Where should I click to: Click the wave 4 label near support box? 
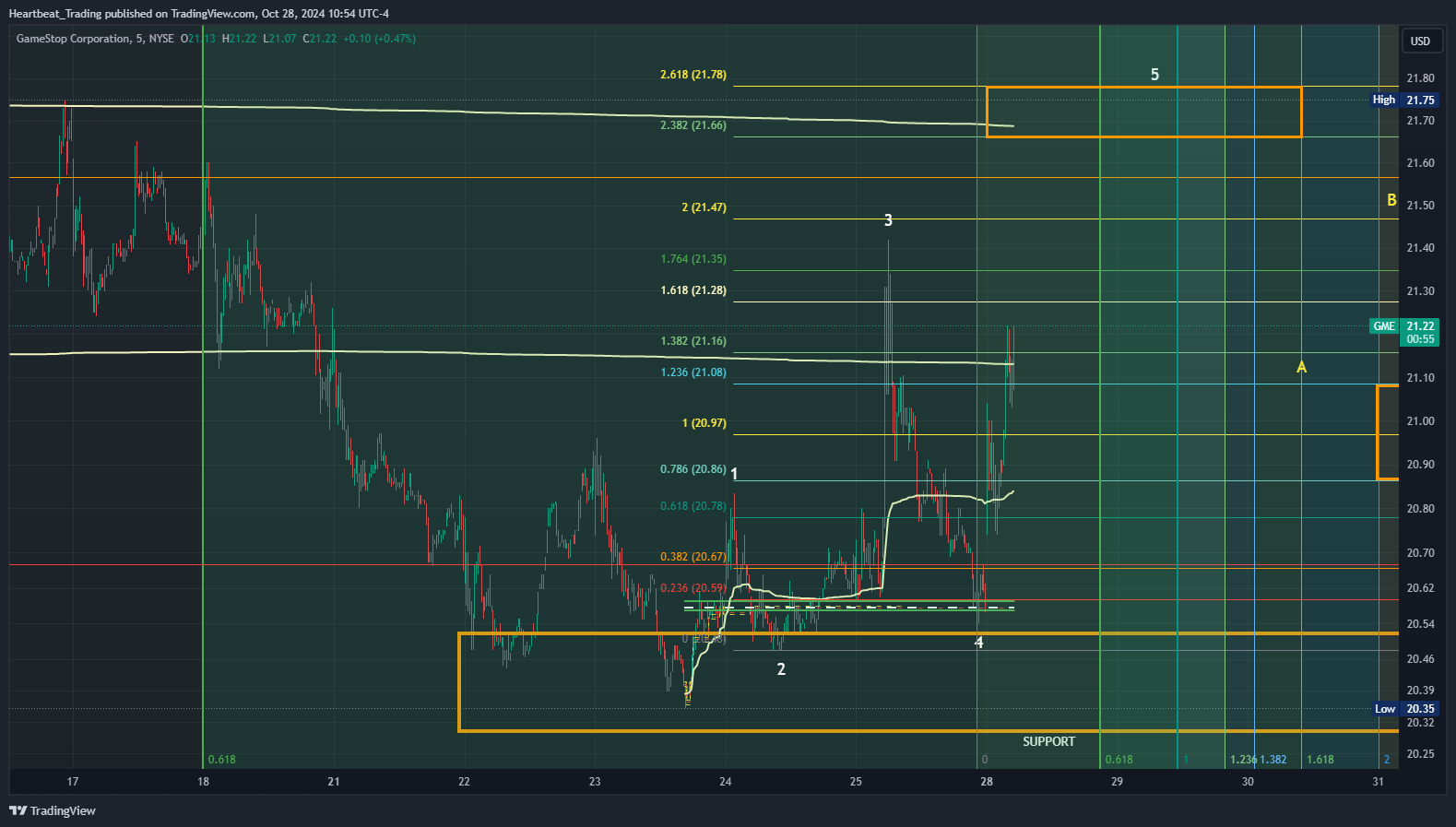pos(979,643)
